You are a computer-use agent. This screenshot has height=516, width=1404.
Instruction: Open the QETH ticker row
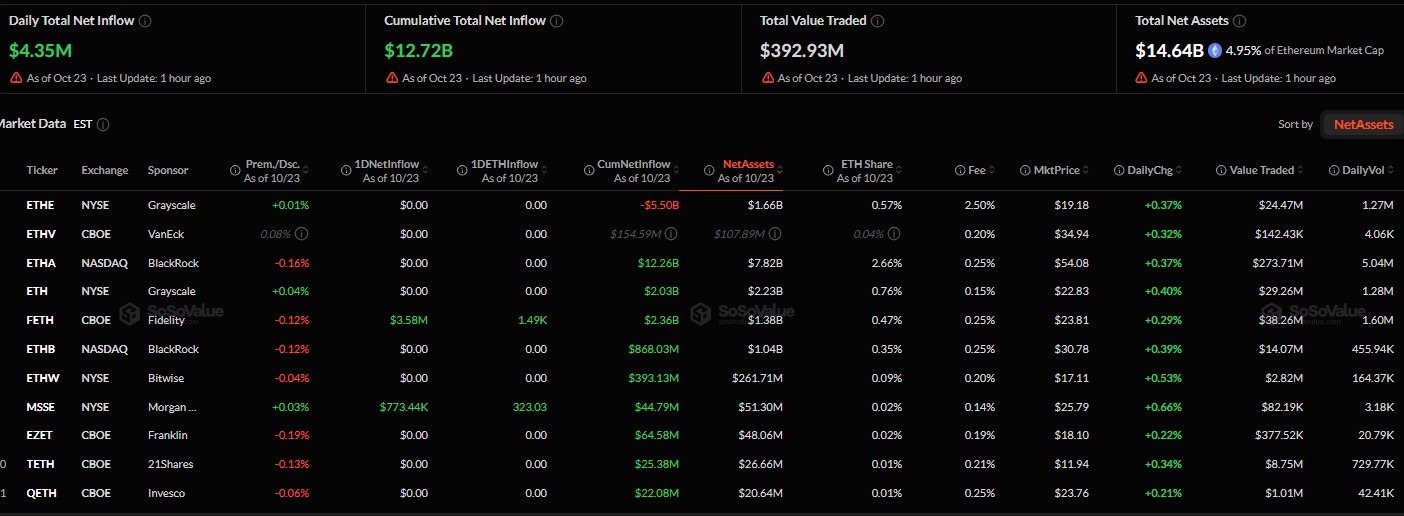[x=42, y=493]
